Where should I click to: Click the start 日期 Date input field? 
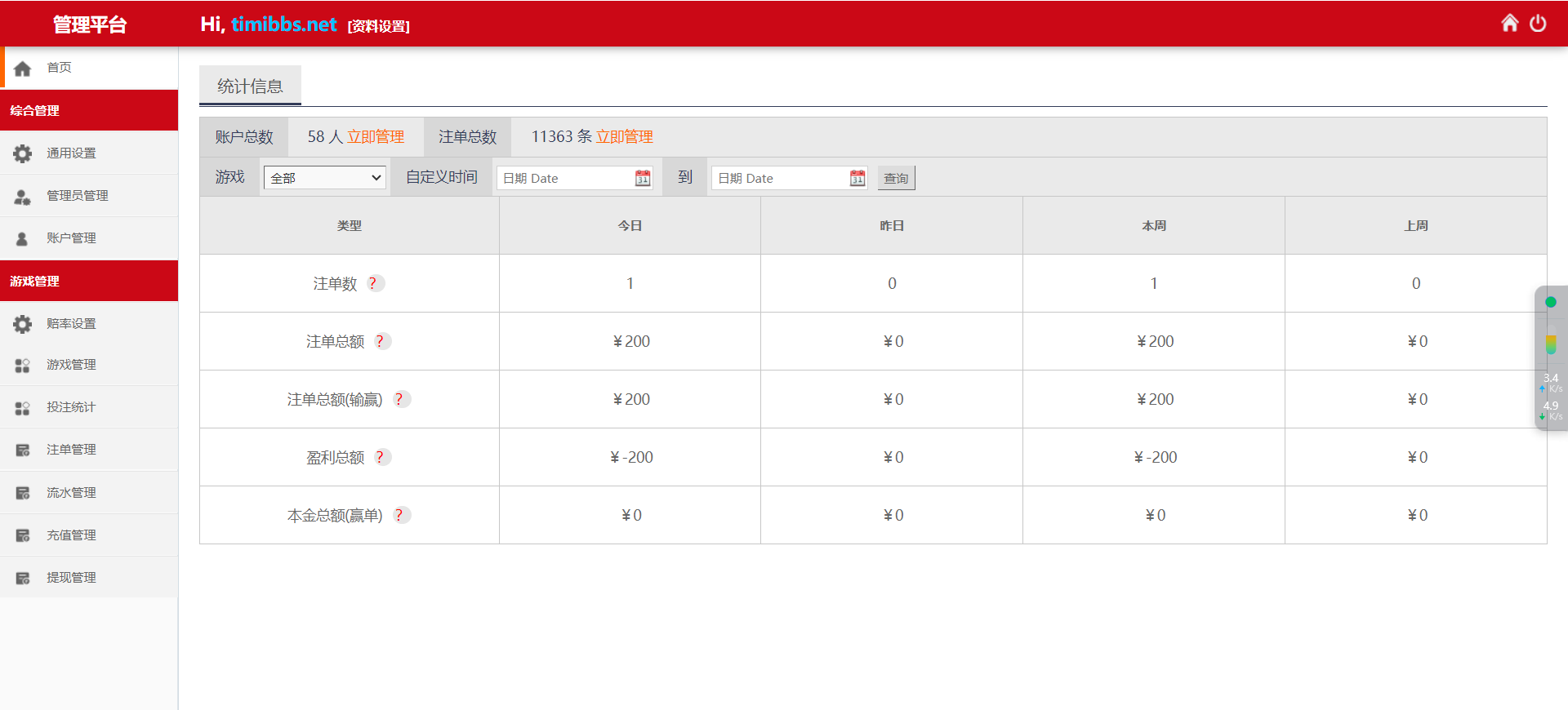coord(565,178)
